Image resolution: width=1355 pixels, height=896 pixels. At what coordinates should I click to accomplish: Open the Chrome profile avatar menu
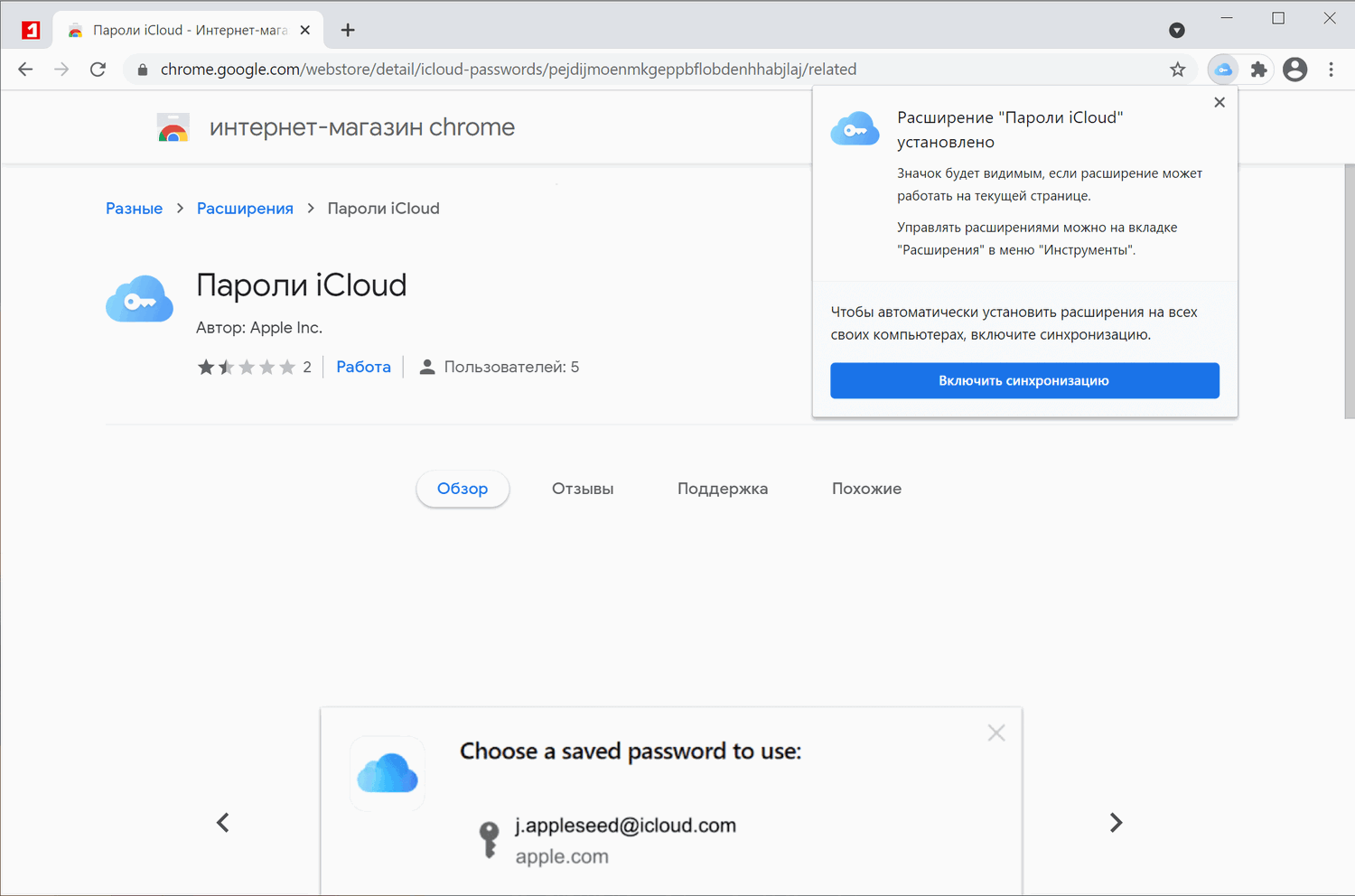point(1294,70)
